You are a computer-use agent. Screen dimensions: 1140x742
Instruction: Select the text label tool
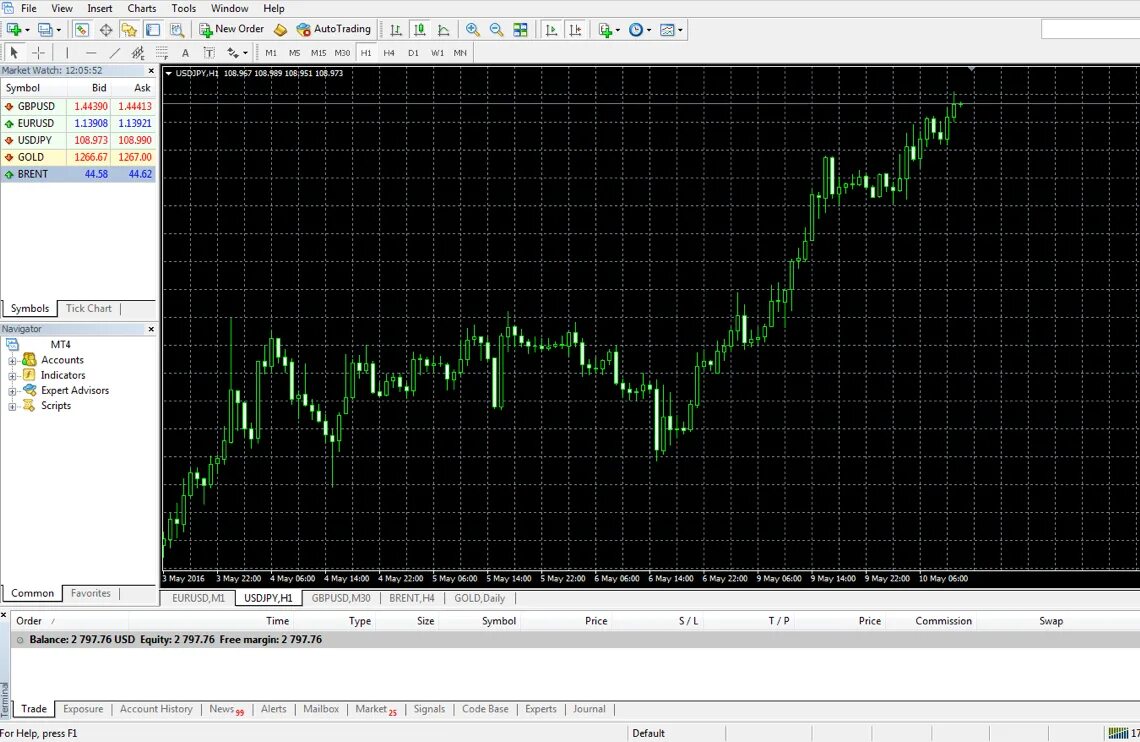pyautogui.click(x=208, y=52)
